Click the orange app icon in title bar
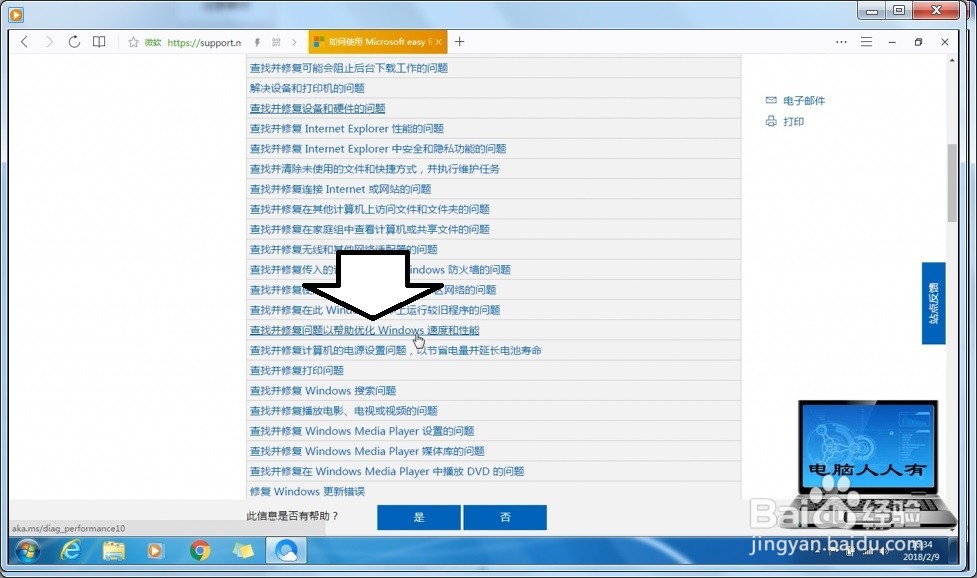 tap(16, 14)
